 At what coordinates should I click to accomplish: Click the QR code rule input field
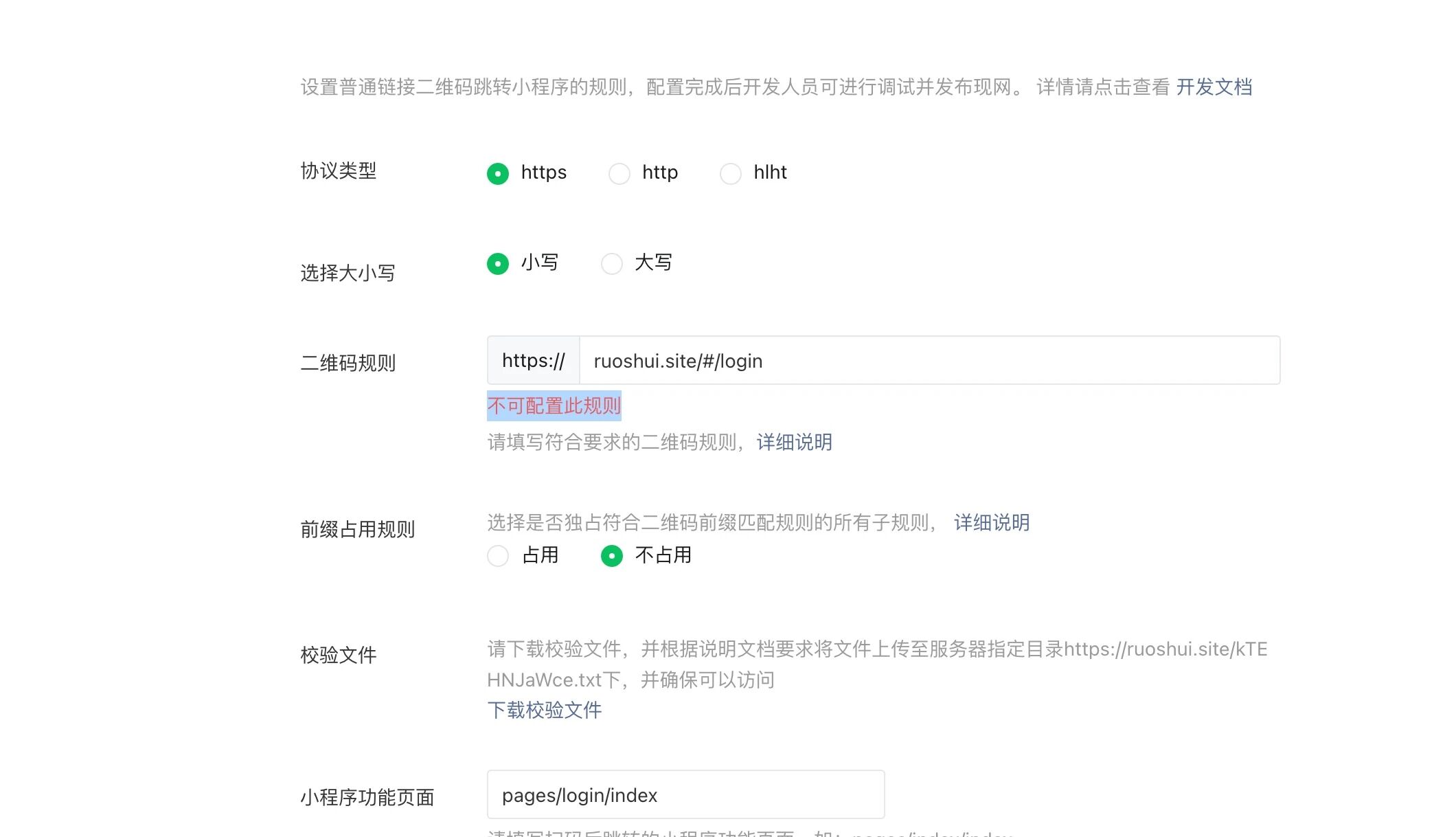pos(929,361)
